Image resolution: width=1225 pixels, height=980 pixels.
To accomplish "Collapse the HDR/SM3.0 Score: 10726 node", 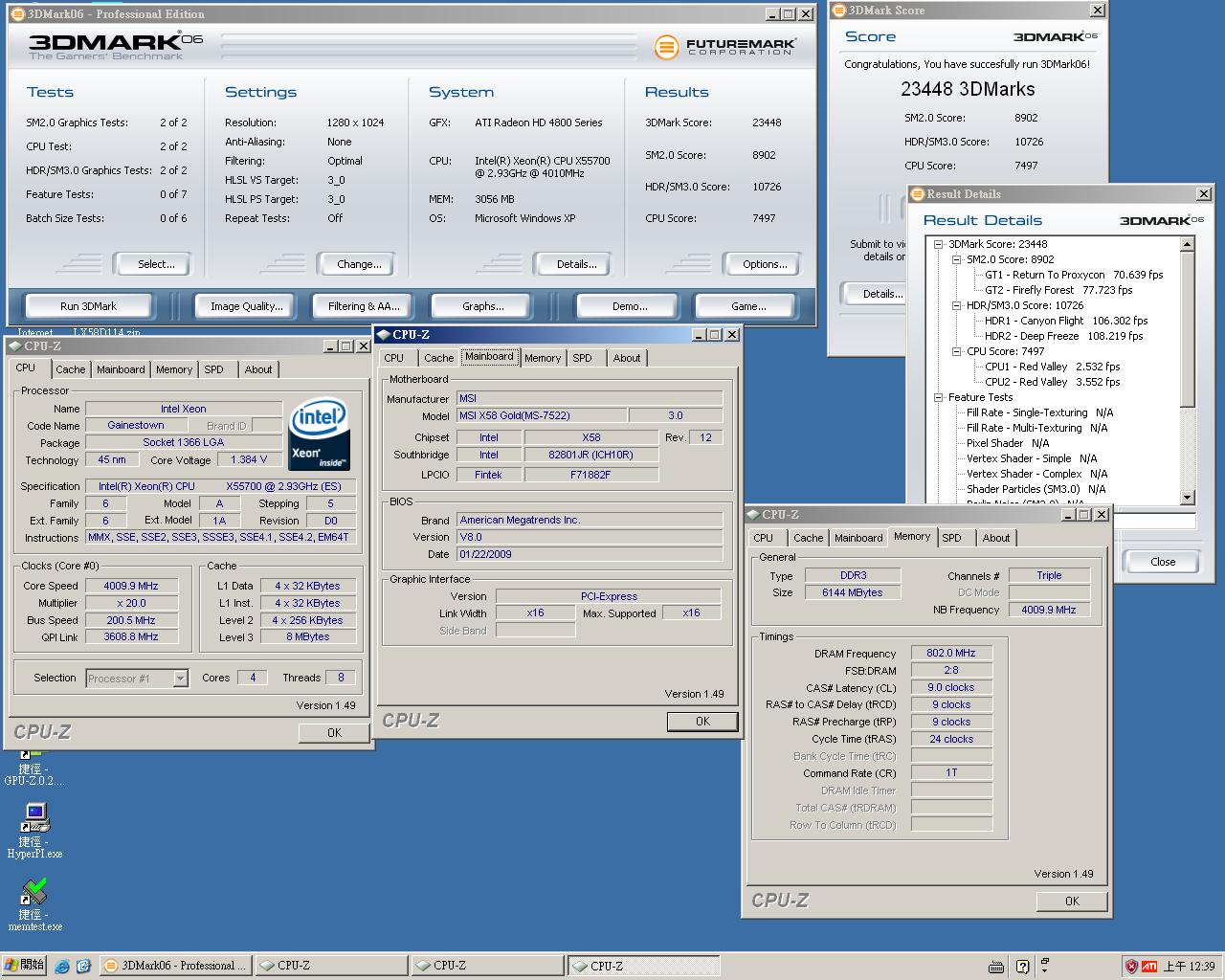I will coord(956,305).
